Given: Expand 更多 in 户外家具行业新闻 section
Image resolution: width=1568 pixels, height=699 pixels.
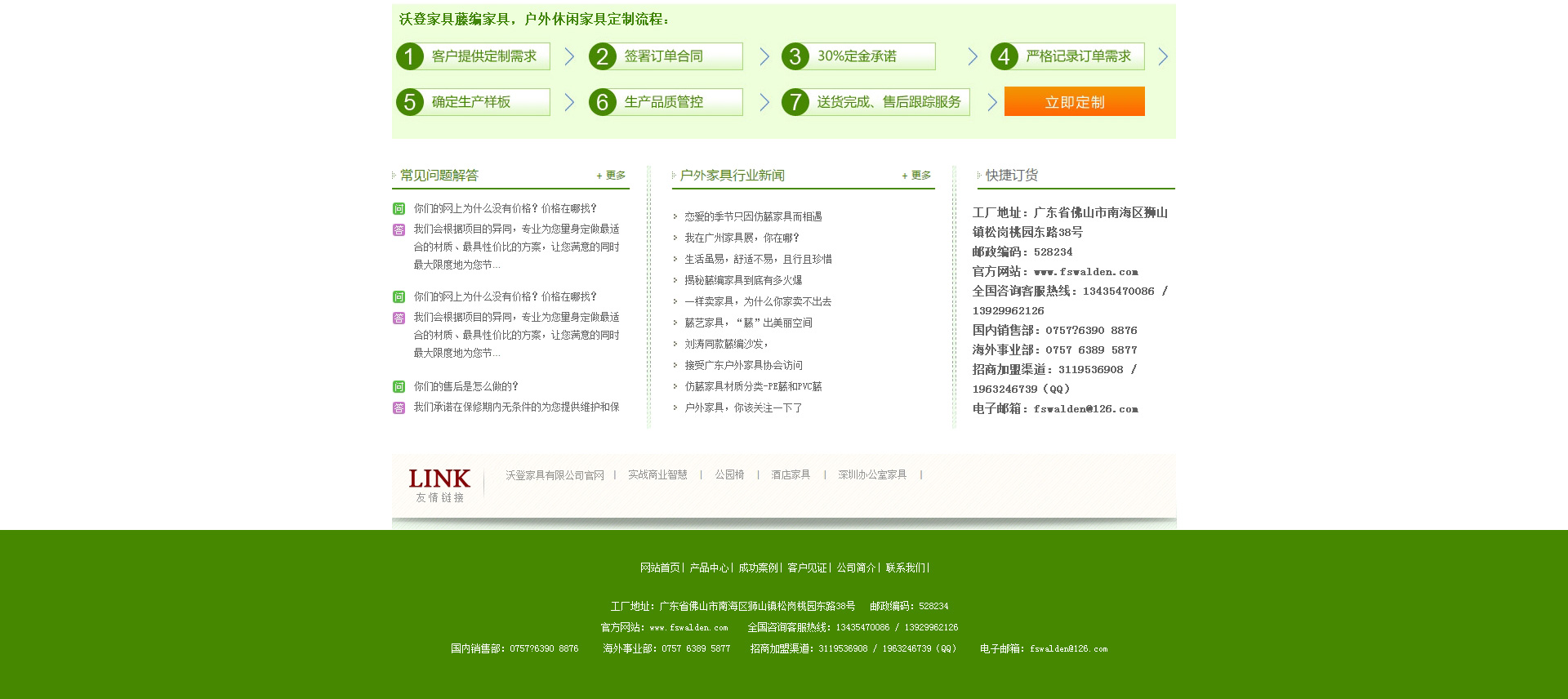Looking at the screenshot, I should click(917, 176).
